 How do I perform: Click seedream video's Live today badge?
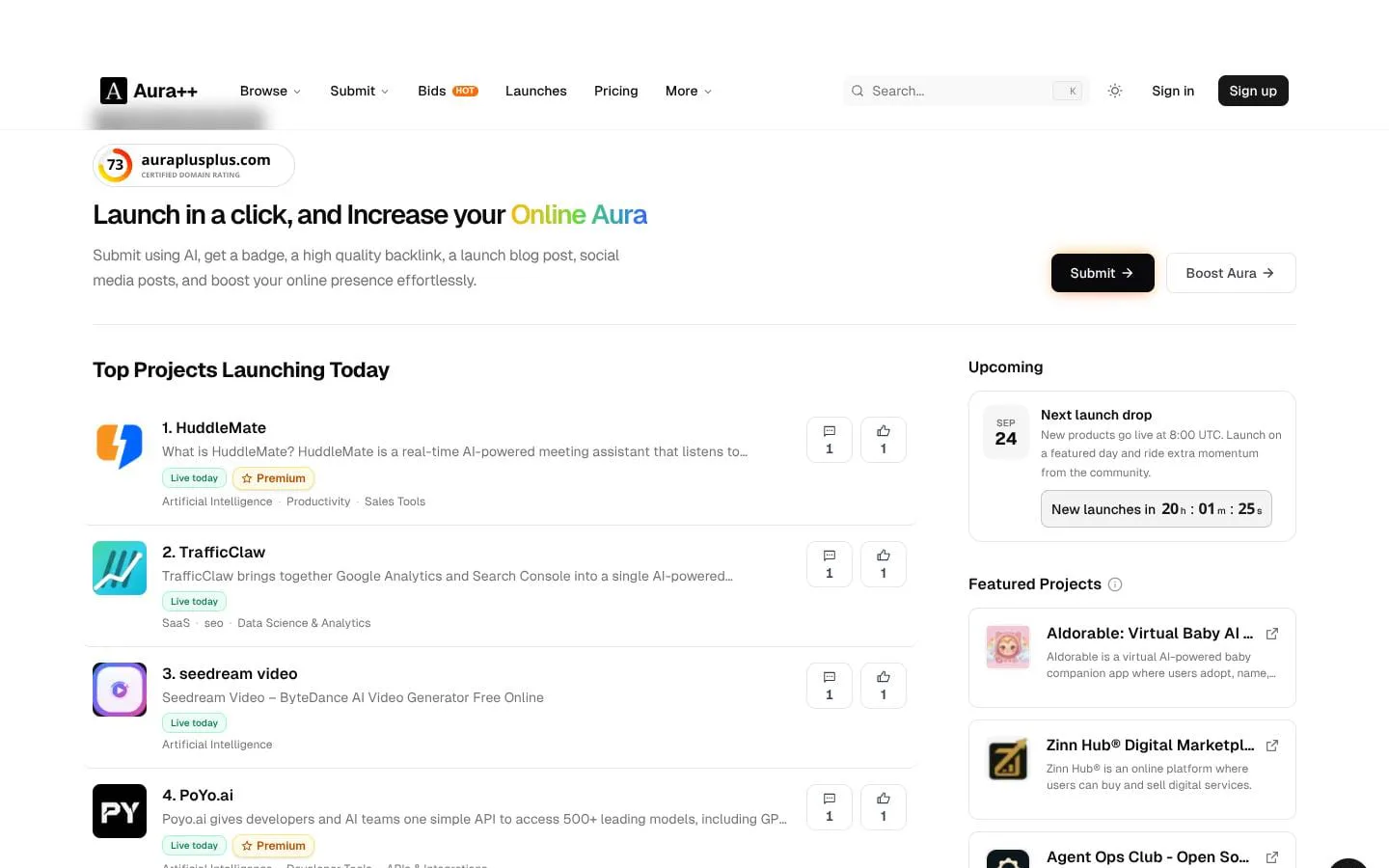pos(194,723)
